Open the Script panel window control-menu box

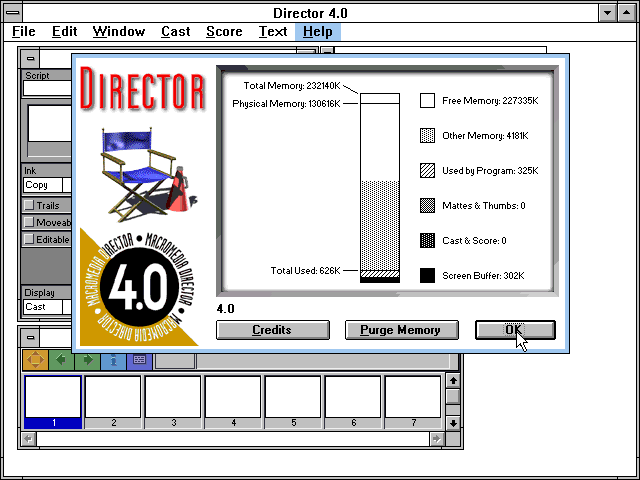coord(30,59)
